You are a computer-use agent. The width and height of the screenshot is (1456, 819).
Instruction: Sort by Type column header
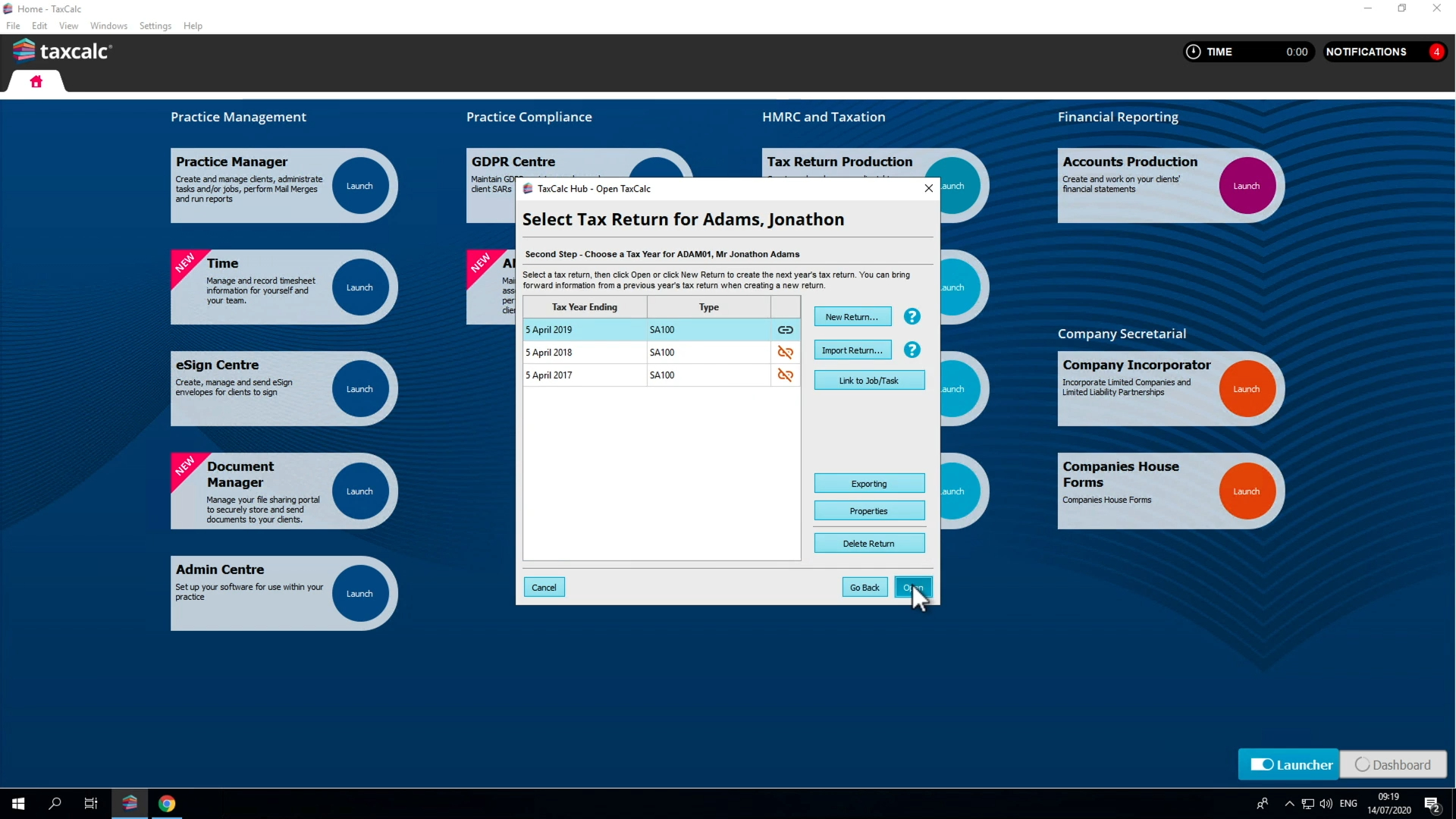coord(709,307)
